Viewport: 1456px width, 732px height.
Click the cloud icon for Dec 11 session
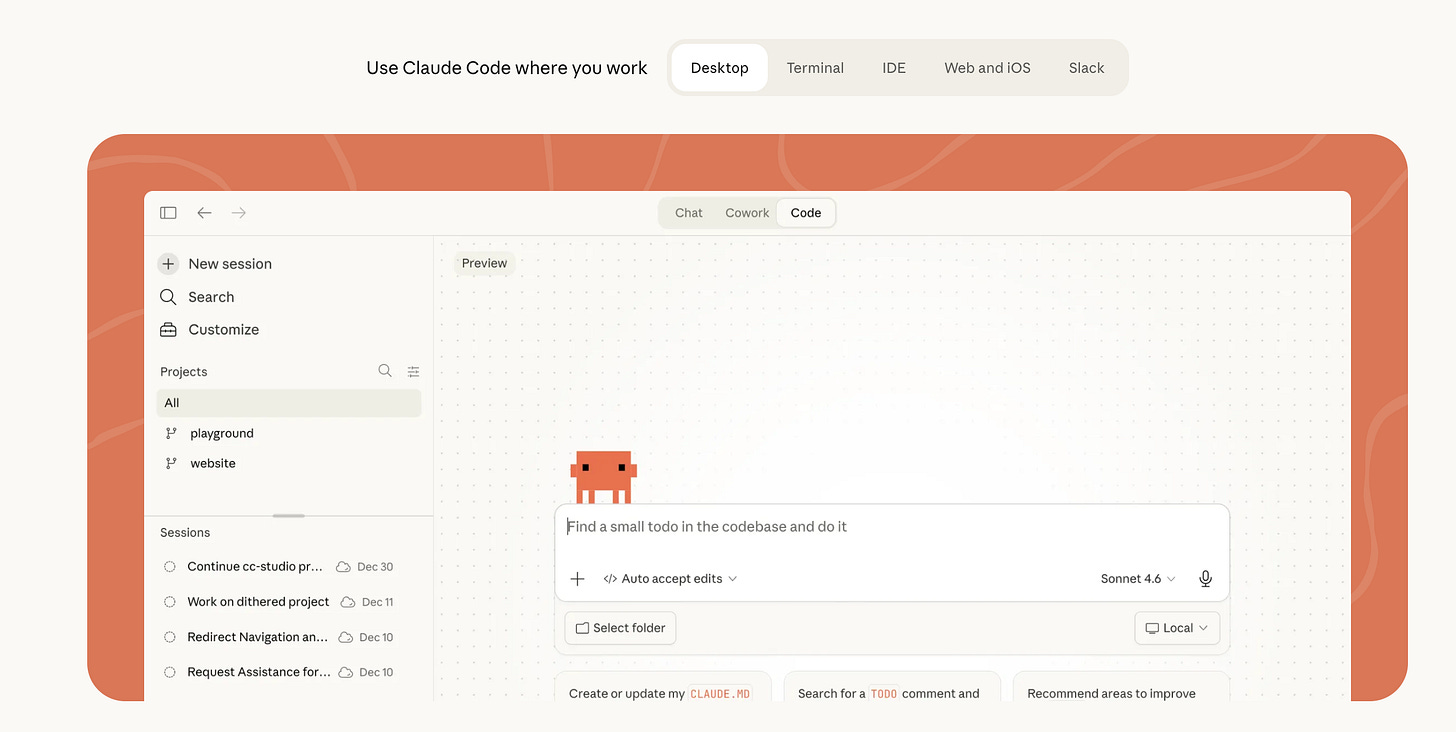coord(348,602)
